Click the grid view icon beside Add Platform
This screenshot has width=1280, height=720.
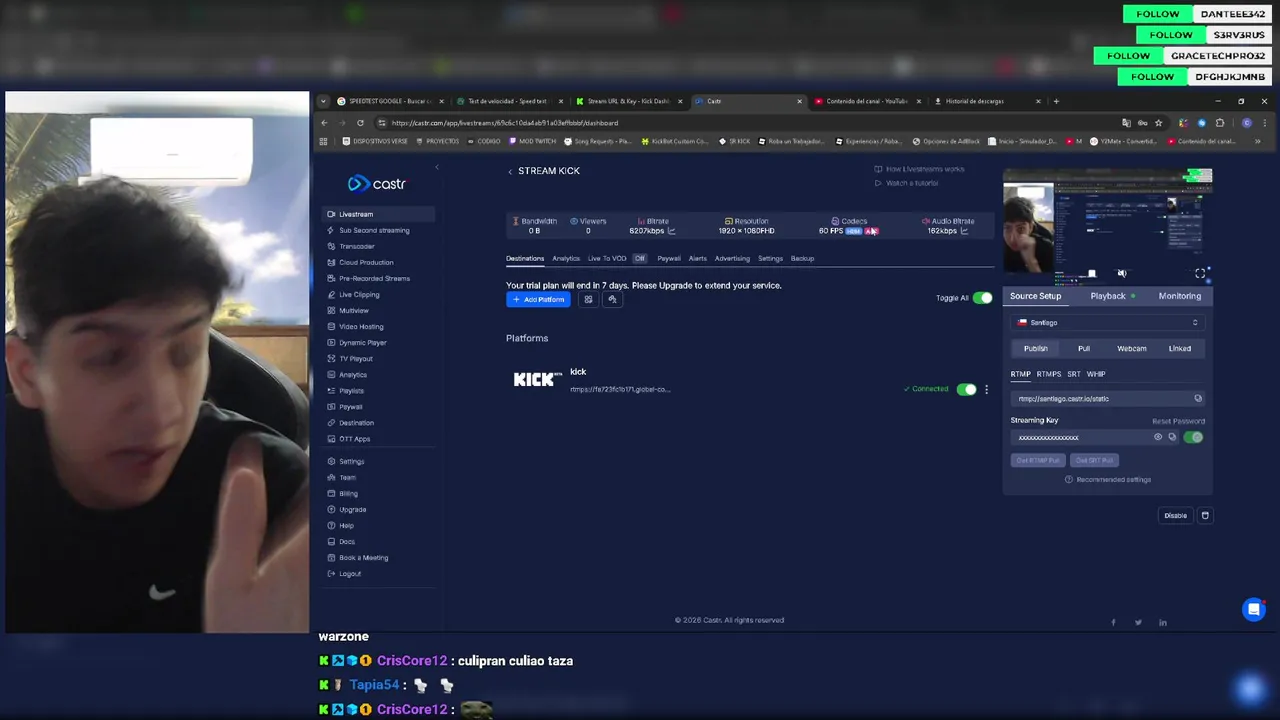tap(588, 299)
